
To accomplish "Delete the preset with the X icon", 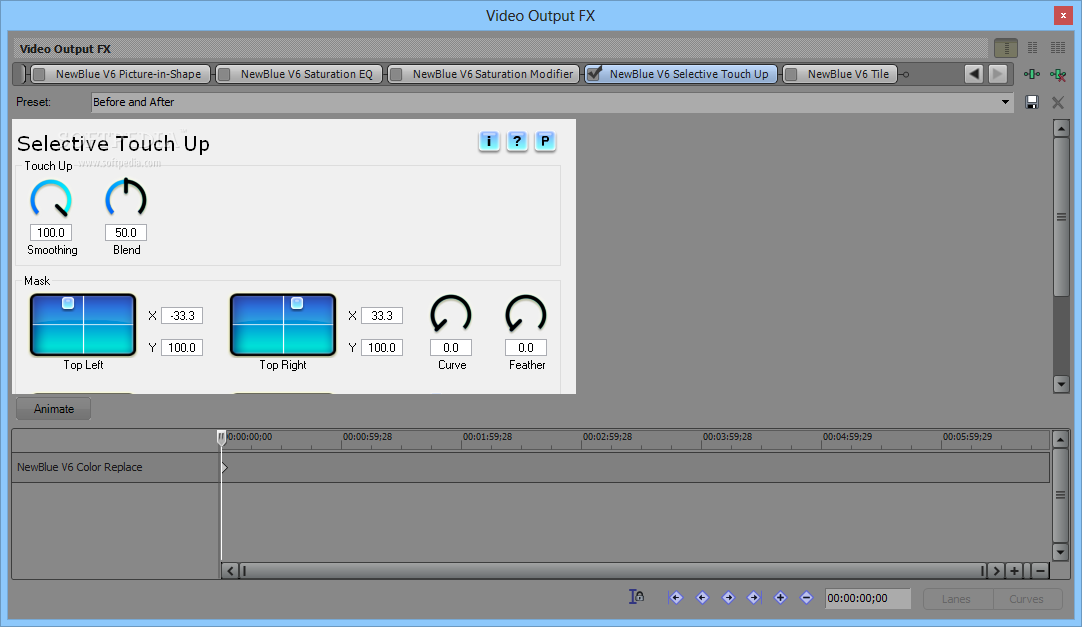I will click(x=1058, y=102).
